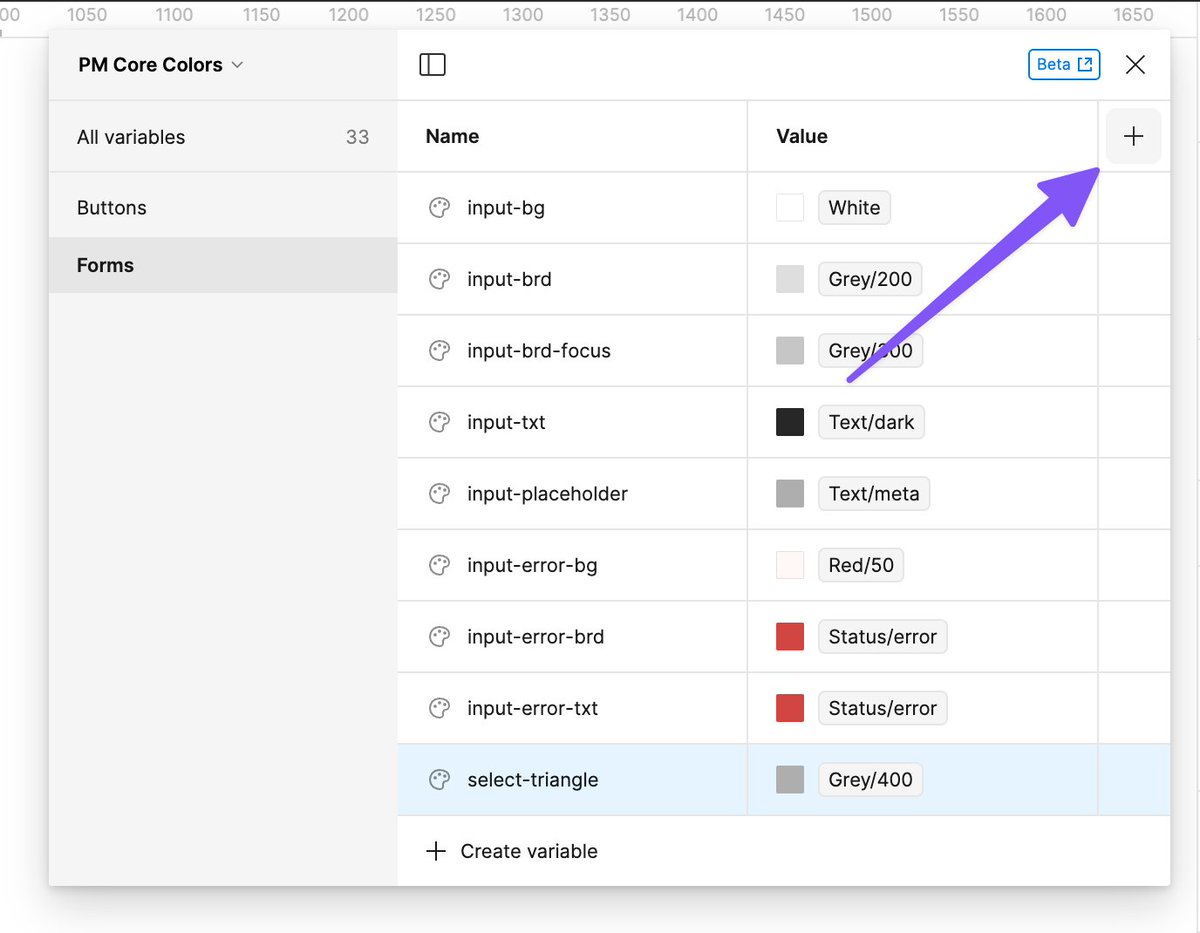Viewport: 1200px width, 933px height.
Task: Click the color type icon for input-brd-focus
Action: tap(439, 351)
